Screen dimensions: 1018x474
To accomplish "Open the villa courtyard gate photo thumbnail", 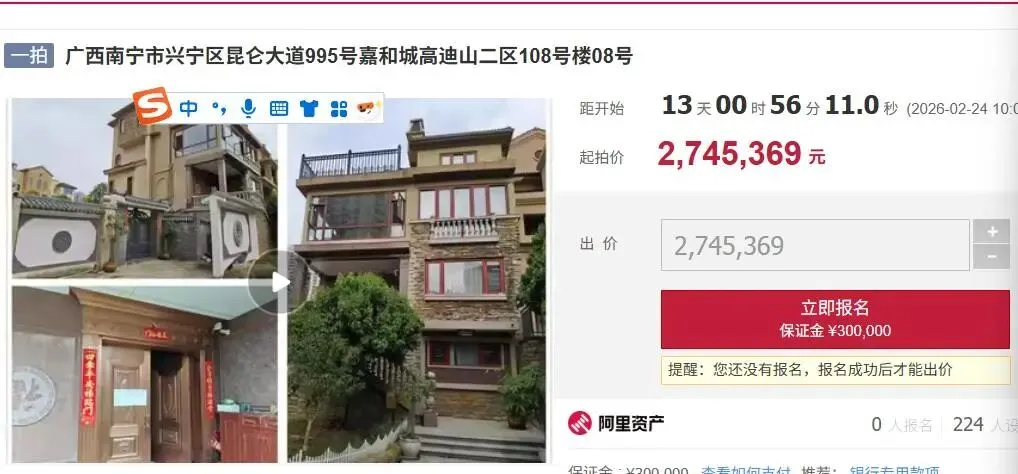I will 144,188.
